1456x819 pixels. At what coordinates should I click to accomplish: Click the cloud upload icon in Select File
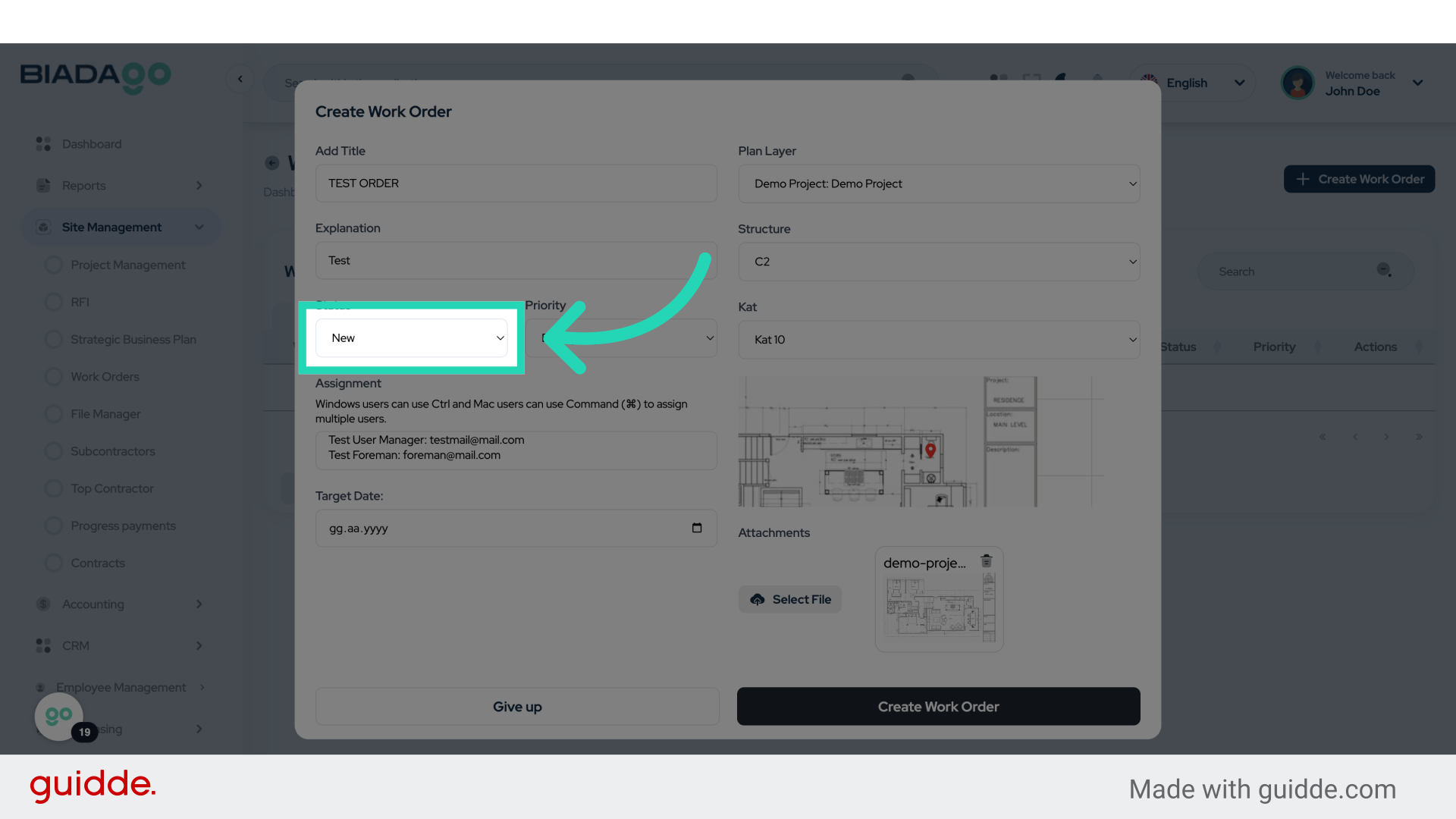pyautogui.click(x=758, y=599)
